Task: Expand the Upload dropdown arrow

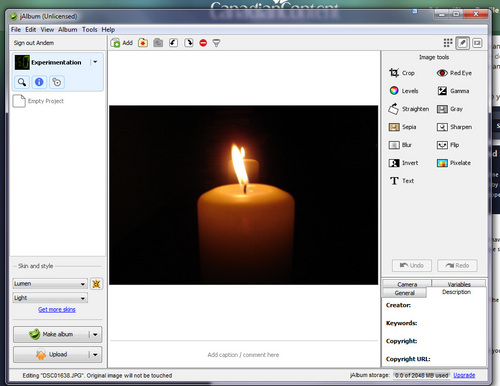Action: 95,355
